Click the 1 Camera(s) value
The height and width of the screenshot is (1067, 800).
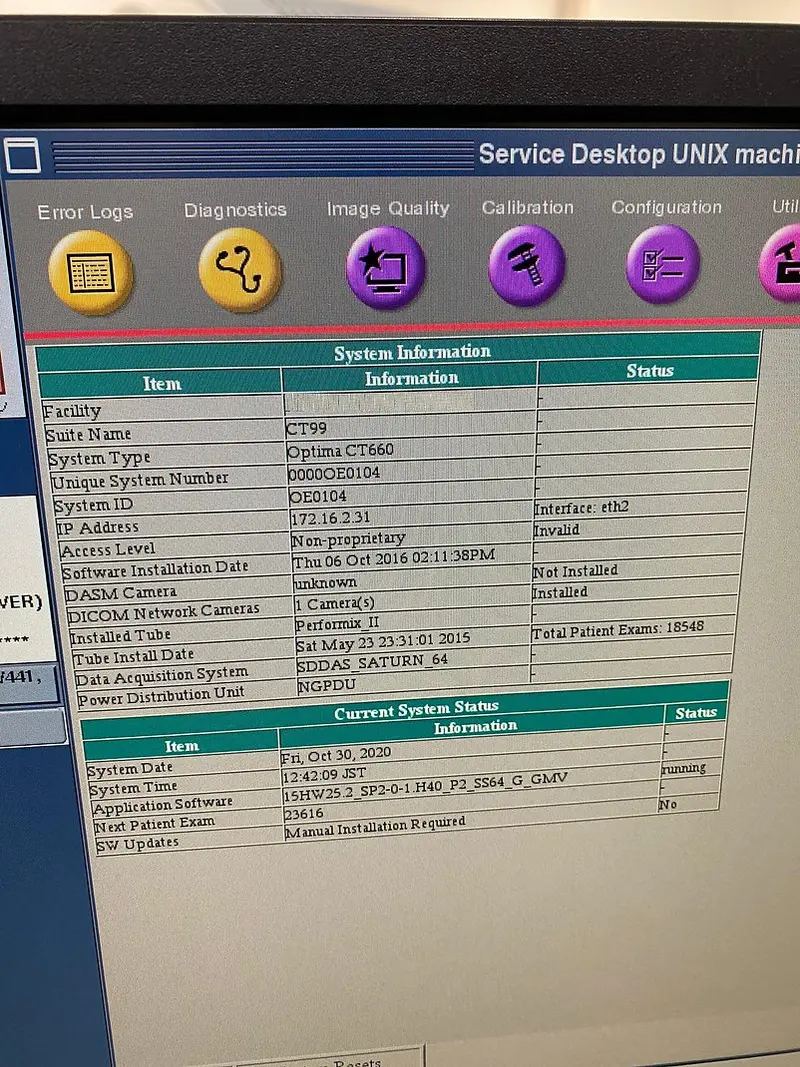(334, 603)
